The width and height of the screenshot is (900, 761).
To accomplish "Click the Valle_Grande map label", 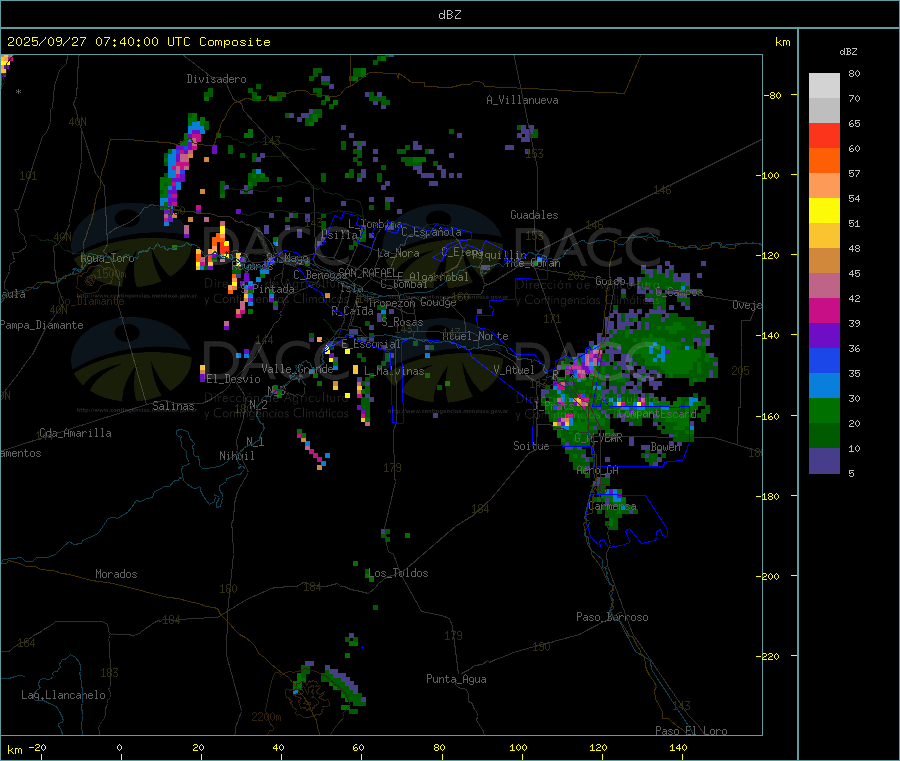I will pos(297,369).
